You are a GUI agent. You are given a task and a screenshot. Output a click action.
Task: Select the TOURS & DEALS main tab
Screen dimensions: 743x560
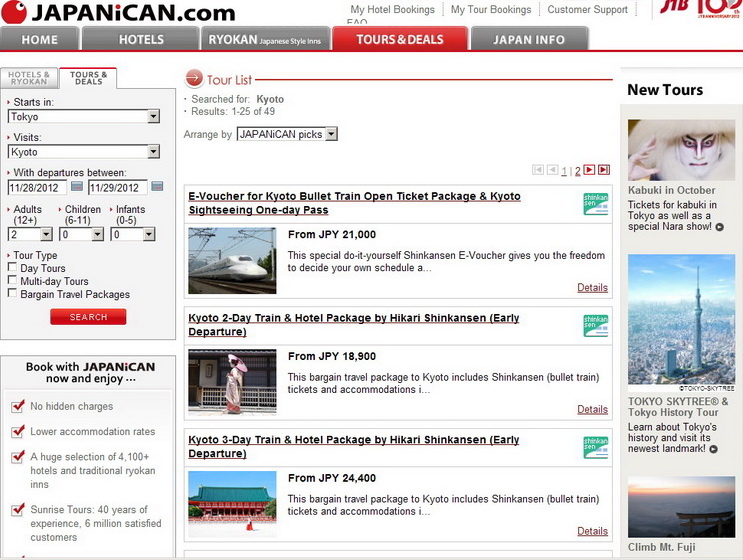pos(400,39)
